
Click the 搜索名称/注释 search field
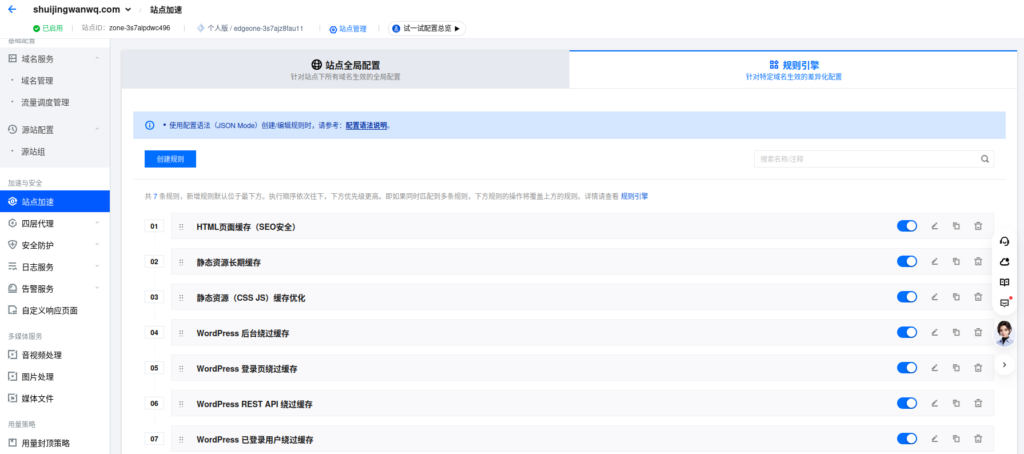point(874,159)
